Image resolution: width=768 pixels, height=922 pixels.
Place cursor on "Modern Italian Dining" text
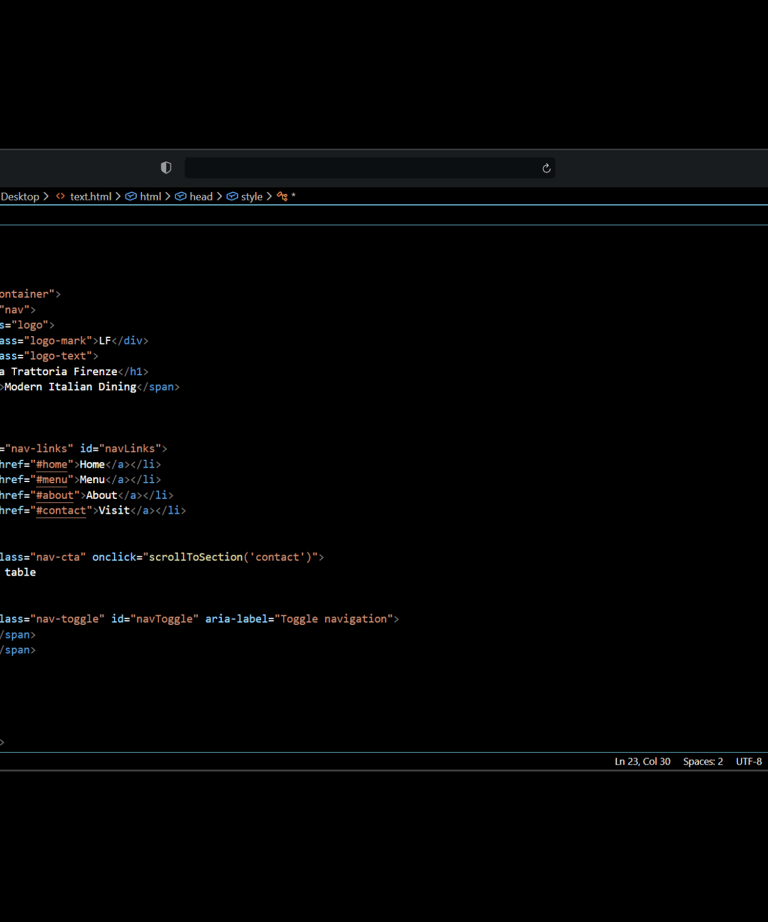(70, 387)
